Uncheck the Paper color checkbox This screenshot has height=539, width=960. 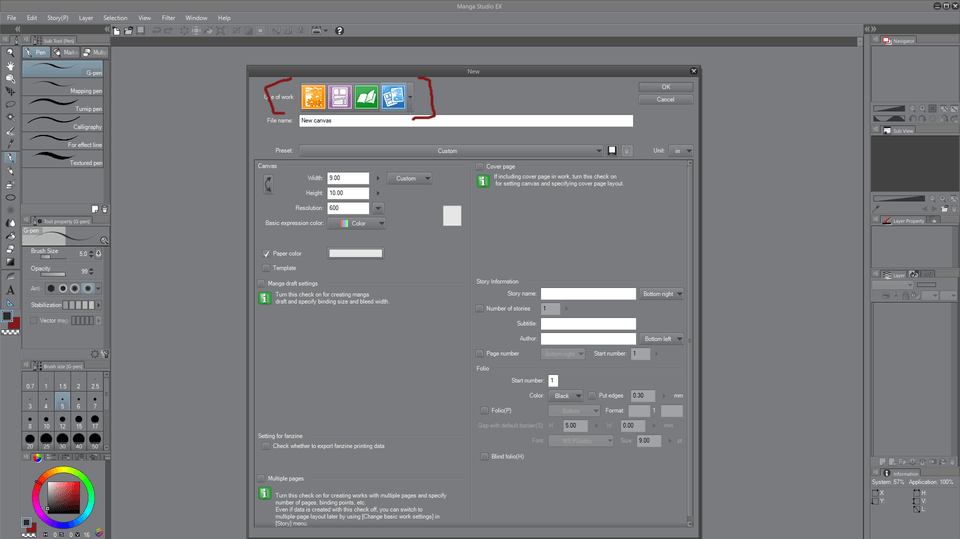[266, 254]
